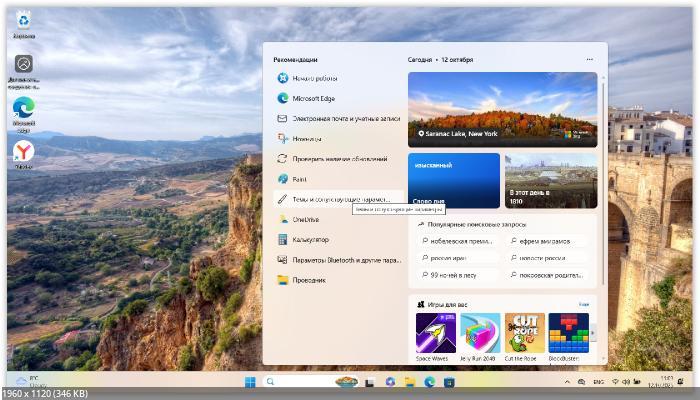This screenshot has height=400, width=700.
Task: Open Saranac Lake, New York image card
Action: [x=502, y=109]
